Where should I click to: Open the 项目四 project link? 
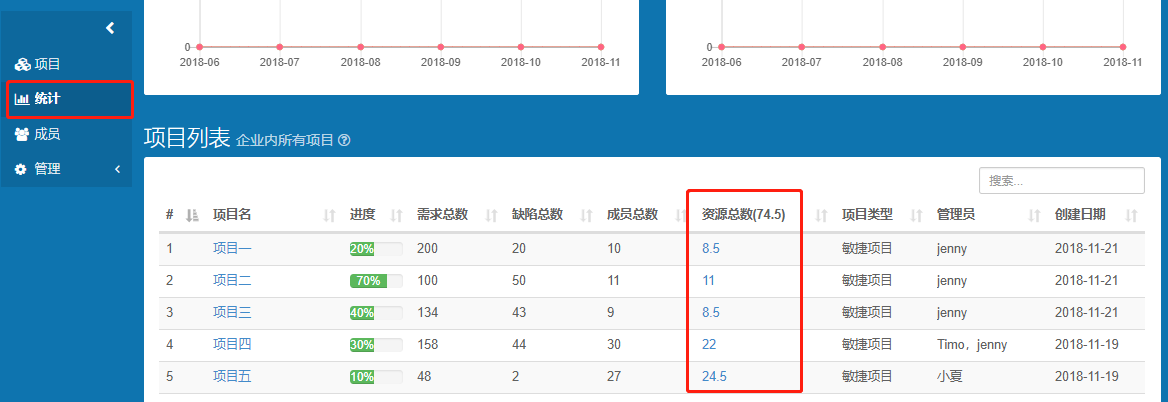click(232, 345)
